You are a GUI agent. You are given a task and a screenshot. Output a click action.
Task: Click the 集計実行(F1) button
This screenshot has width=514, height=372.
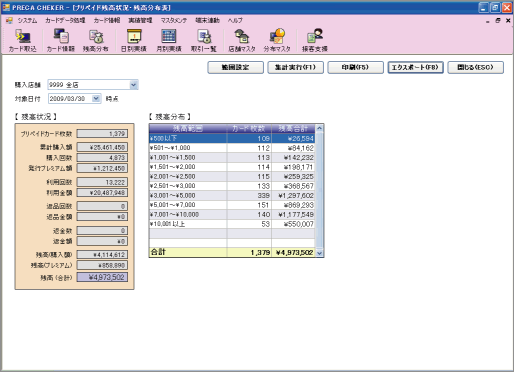295,67
